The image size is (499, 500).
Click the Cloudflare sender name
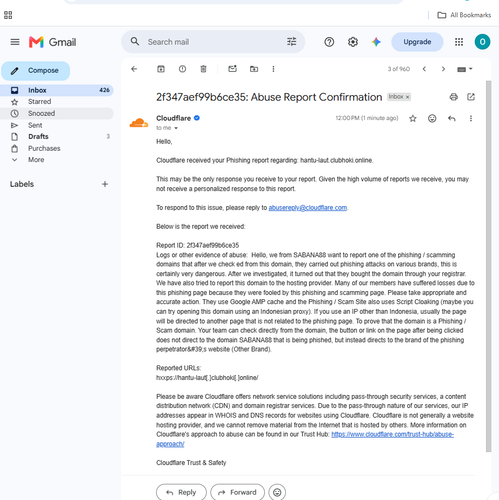[x=173, y=118]
